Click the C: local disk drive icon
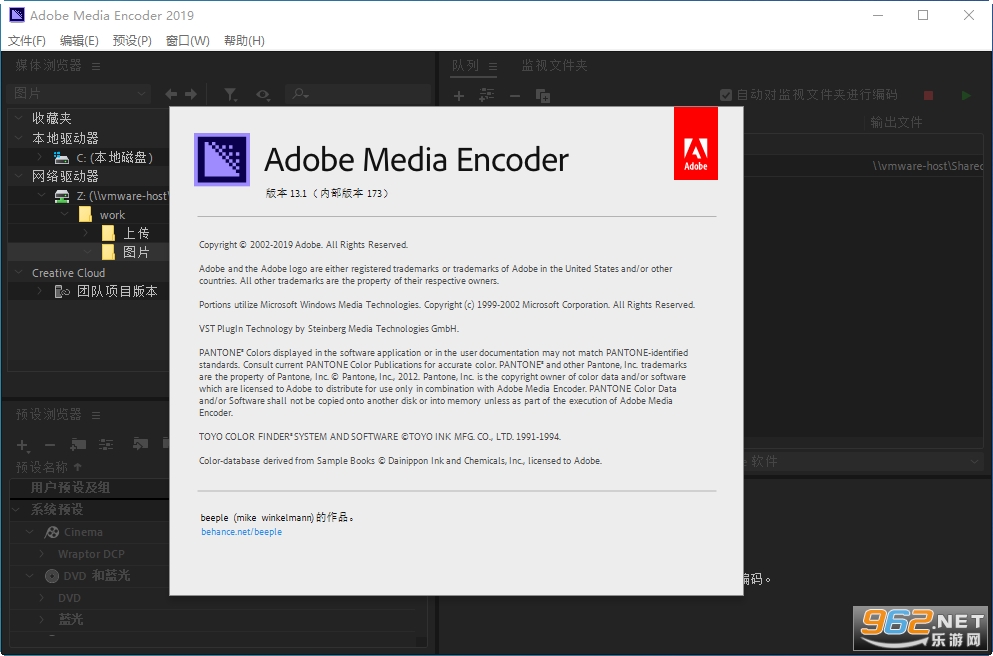The image size is (993, 656). (x=61, y=157)
